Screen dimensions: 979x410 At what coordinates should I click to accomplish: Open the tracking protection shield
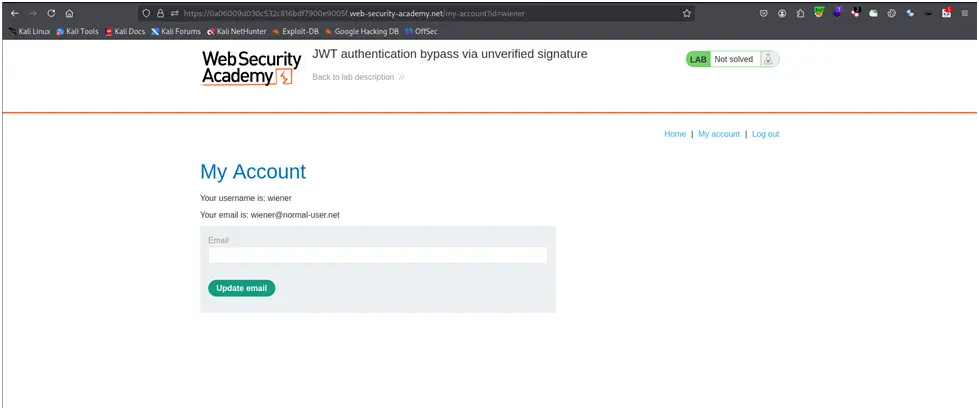pos(146,14)
